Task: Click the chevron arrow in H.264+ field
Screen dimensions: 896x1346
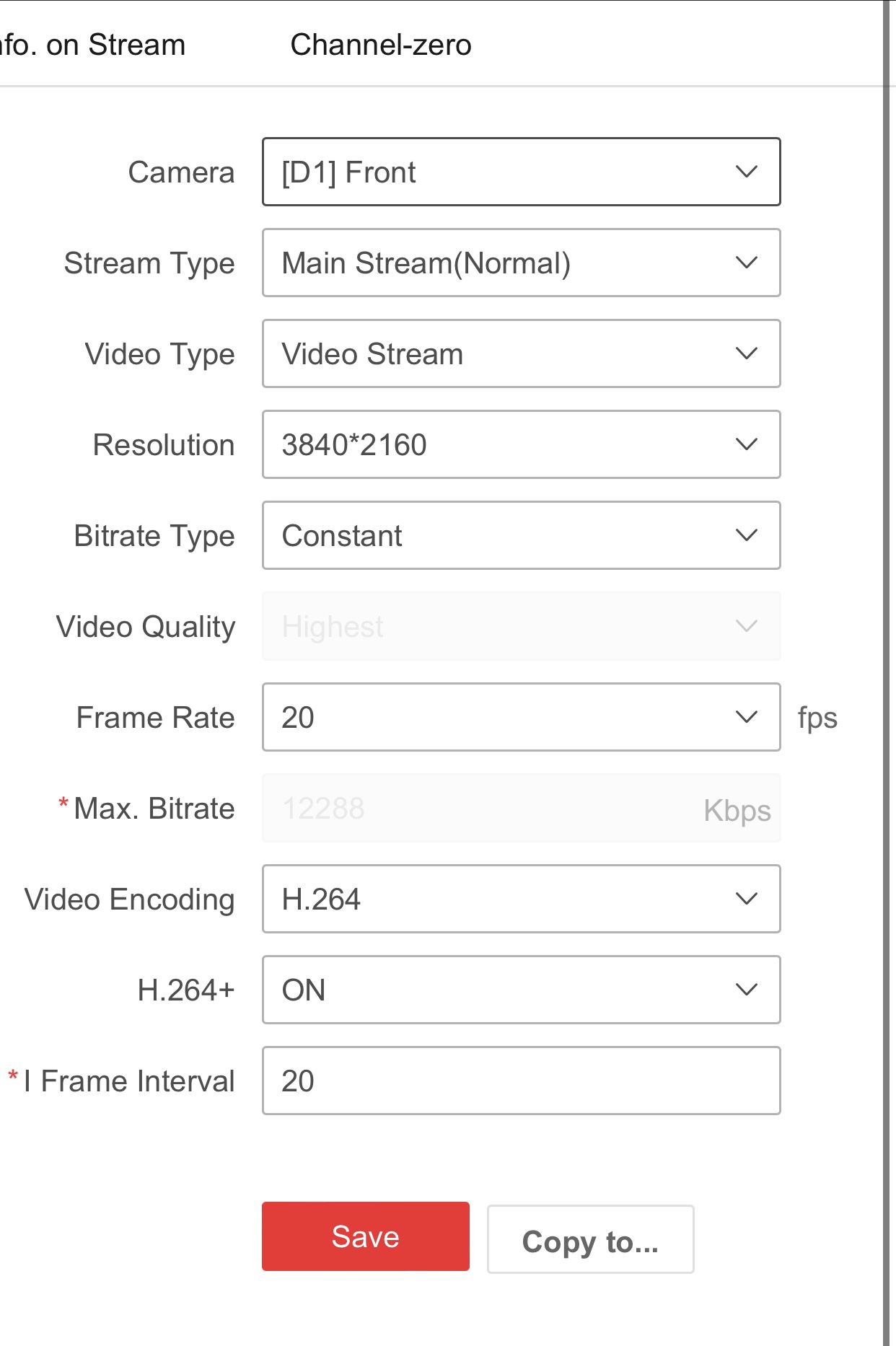Action: pyautogui.click(x=746, y=990)
